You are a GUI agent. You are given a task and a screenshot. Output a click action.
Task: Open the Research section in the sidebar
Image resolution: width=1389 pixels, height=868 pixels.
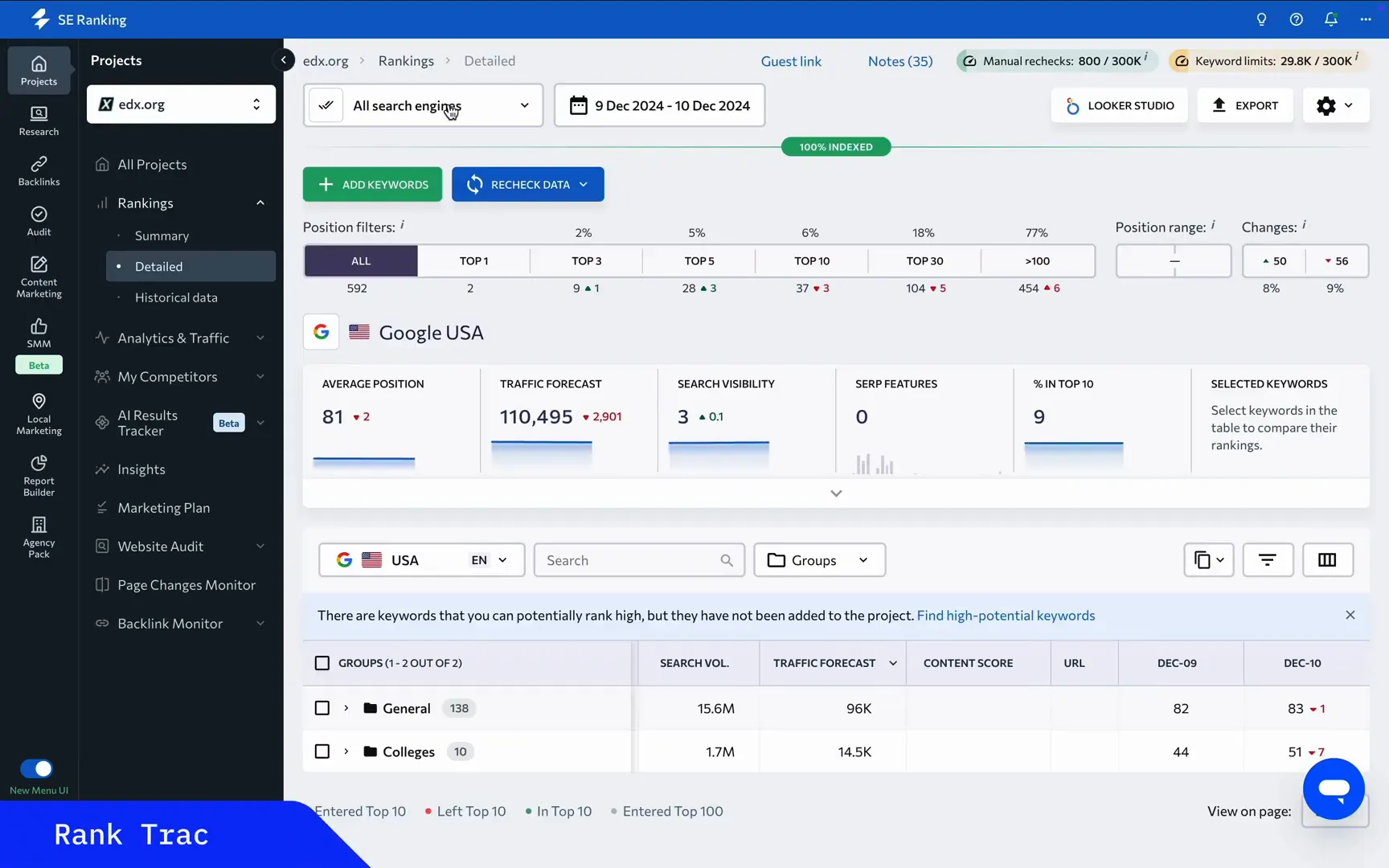(x=38, y=121)
